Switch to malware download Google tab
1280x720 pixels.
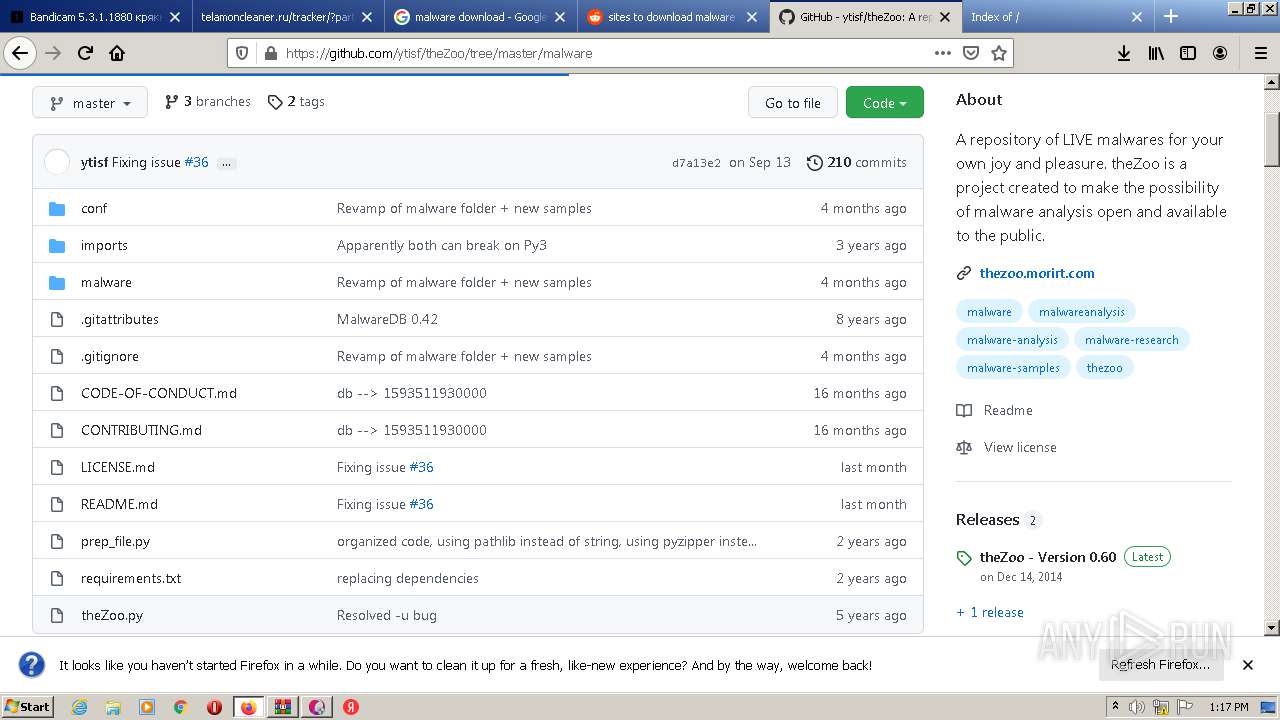click(x=480, y=17)
